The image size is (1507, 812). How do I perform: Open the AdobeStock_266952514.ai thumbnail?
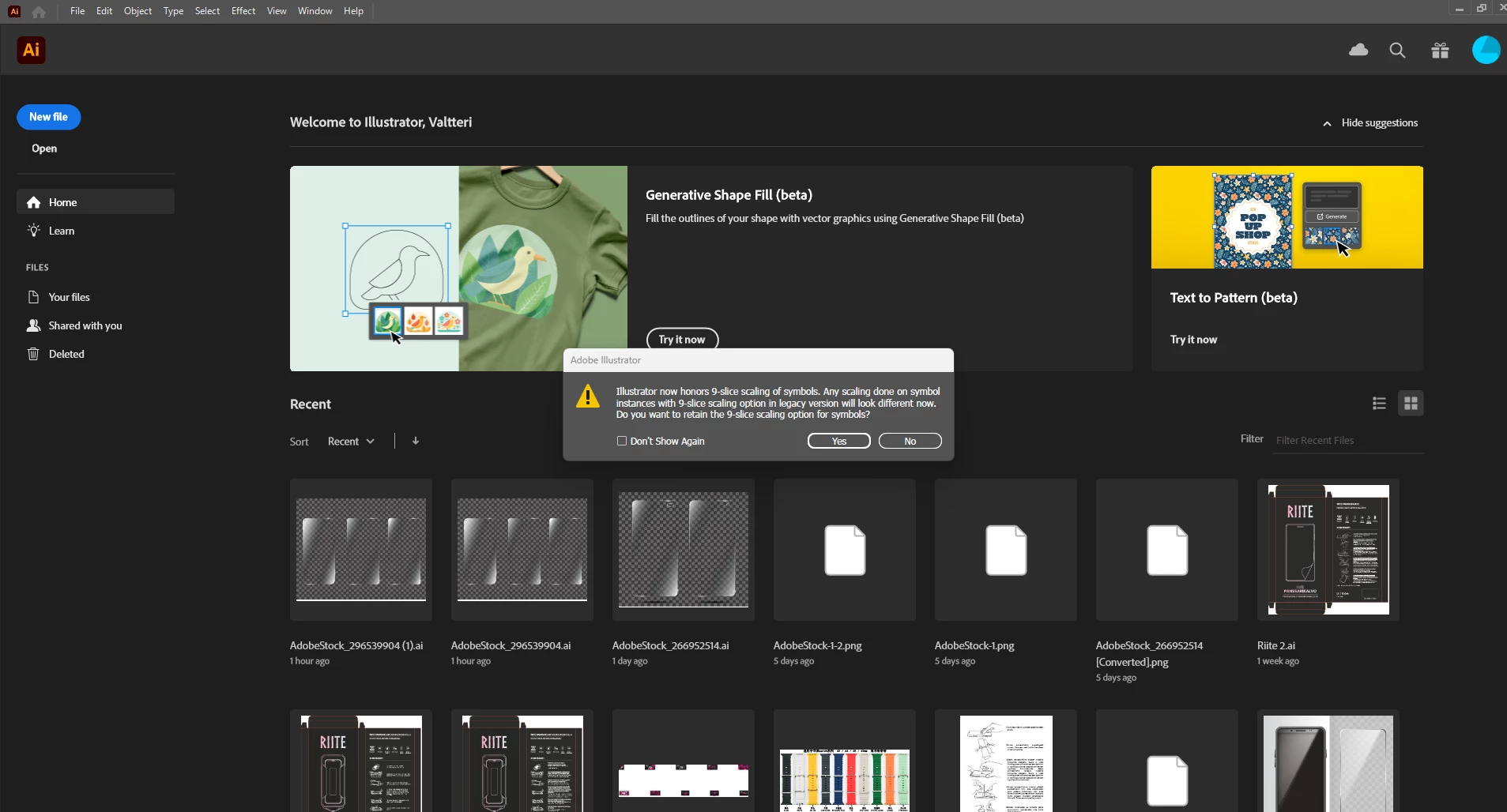click(x=684, y=550)
